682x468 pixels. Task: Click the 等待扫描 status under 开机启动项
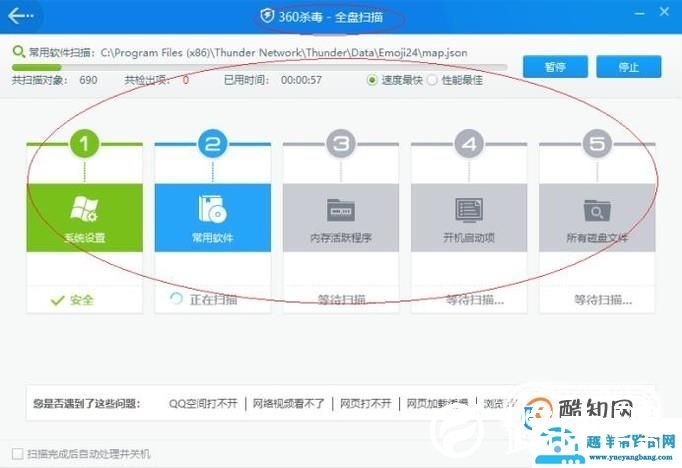[475, 300]
